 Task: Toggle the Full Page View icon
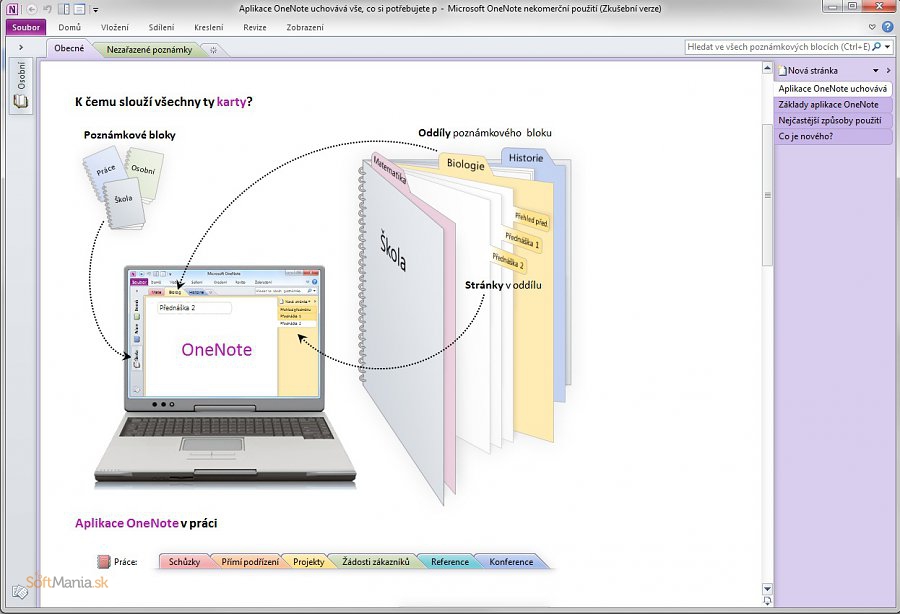(80, 9)
